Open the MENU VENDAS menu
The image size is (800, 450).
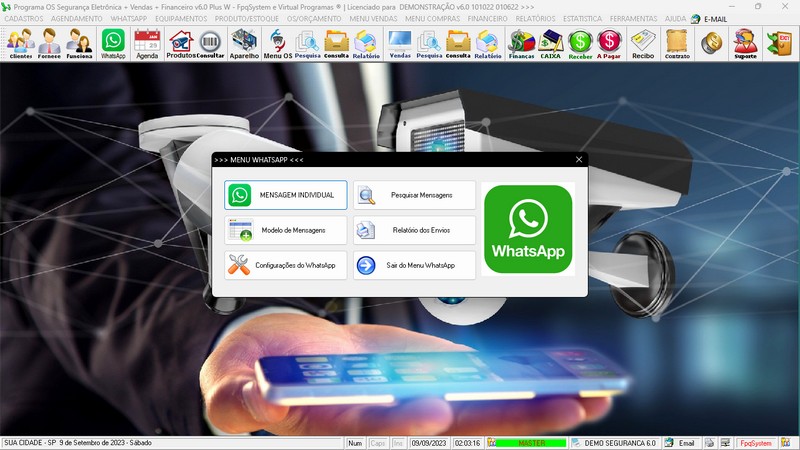(x=373, y=19)
